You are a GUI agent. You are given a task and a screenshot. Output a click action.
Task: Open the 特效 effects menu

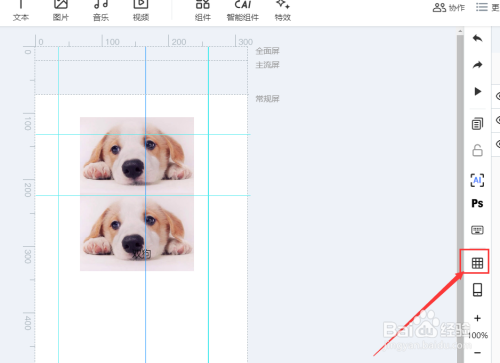click(283, 11)
